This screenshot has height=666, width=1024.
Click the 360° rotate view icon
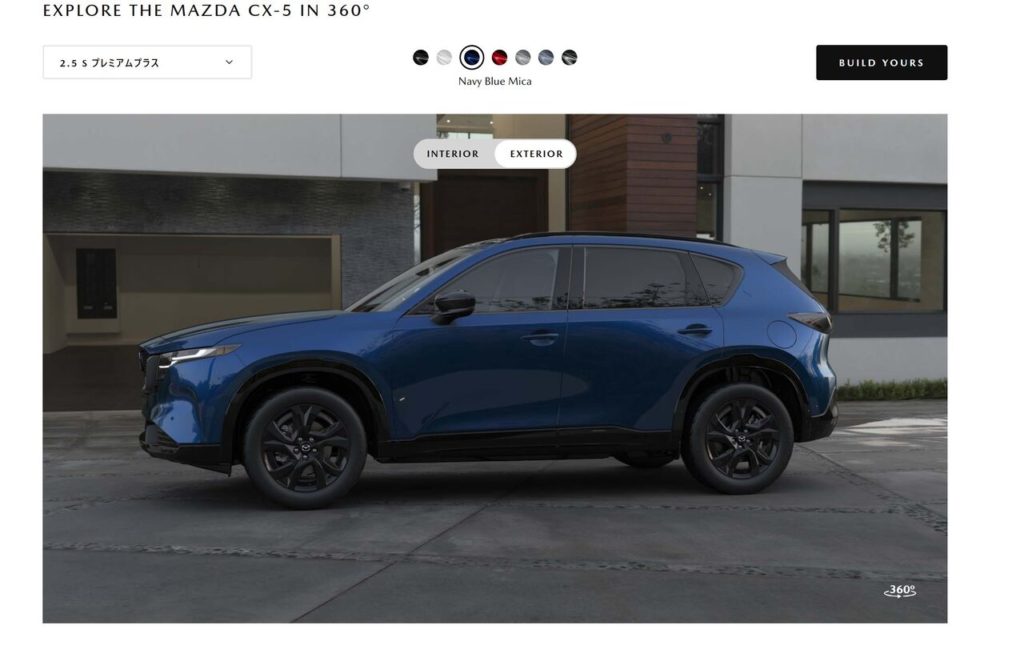[900, 591]
